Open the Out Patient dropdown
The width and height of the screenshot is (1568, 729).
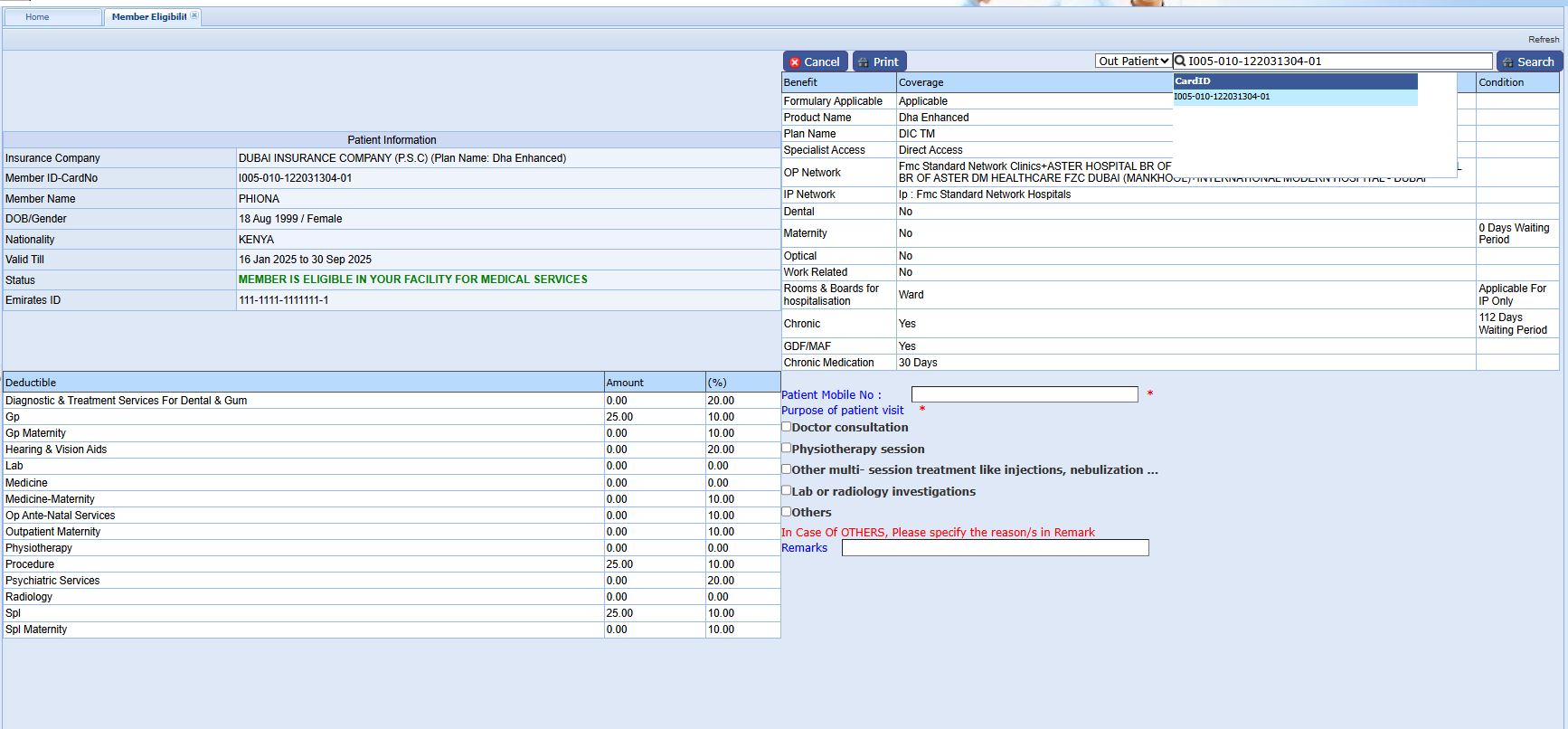click(x=1133, y=62)
